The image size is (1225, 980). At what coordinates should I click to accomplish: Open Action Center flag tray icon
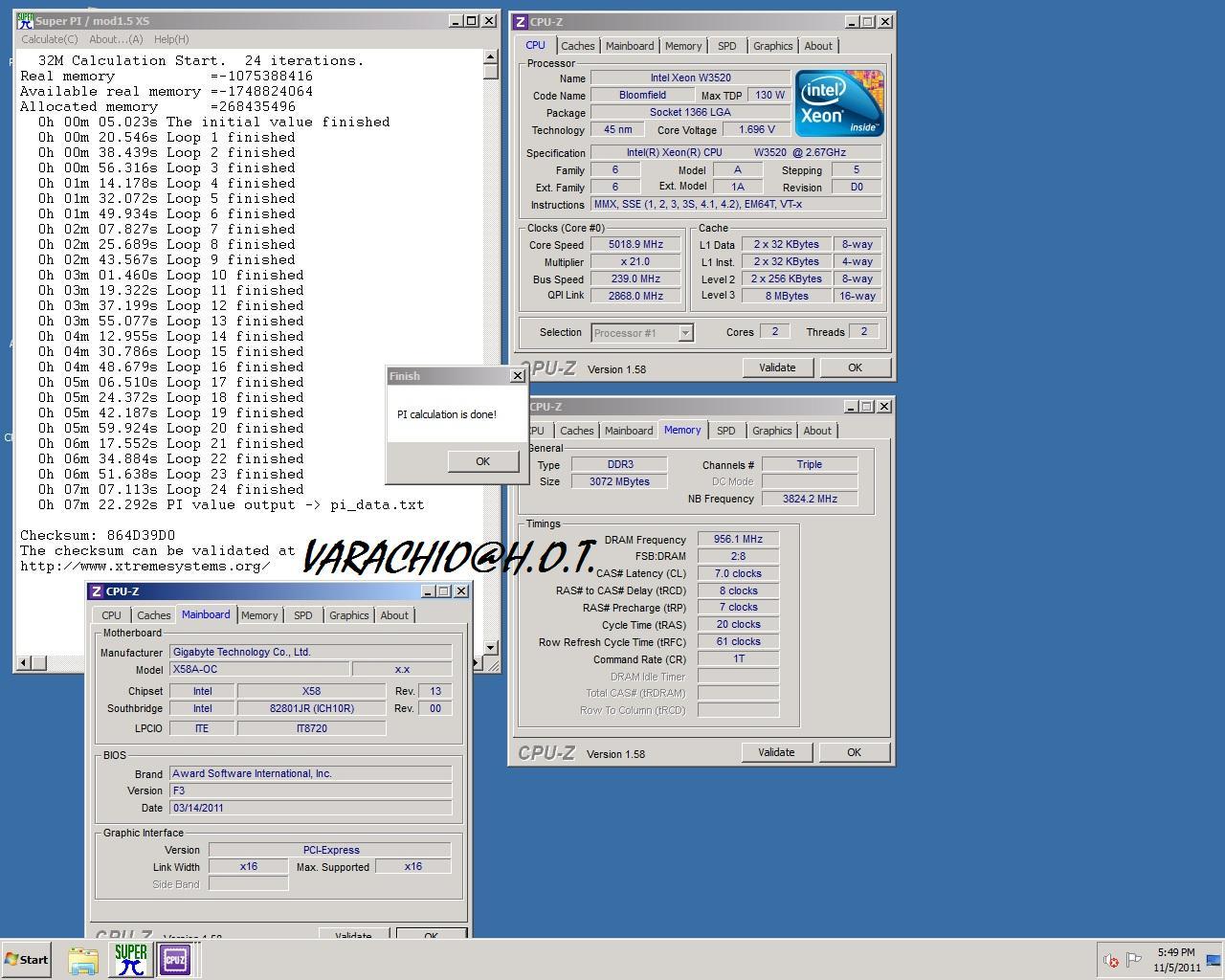pos(1134,960)
